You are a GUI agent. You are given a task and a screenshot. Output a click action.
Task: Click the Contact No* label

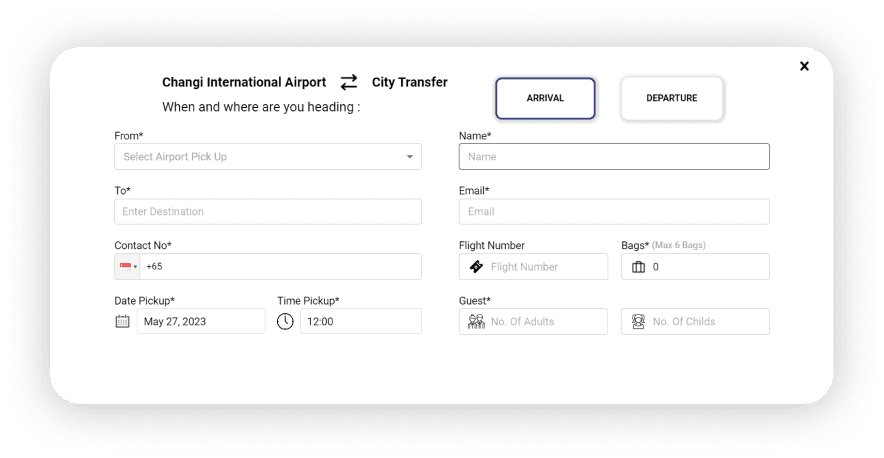(143, 245)
